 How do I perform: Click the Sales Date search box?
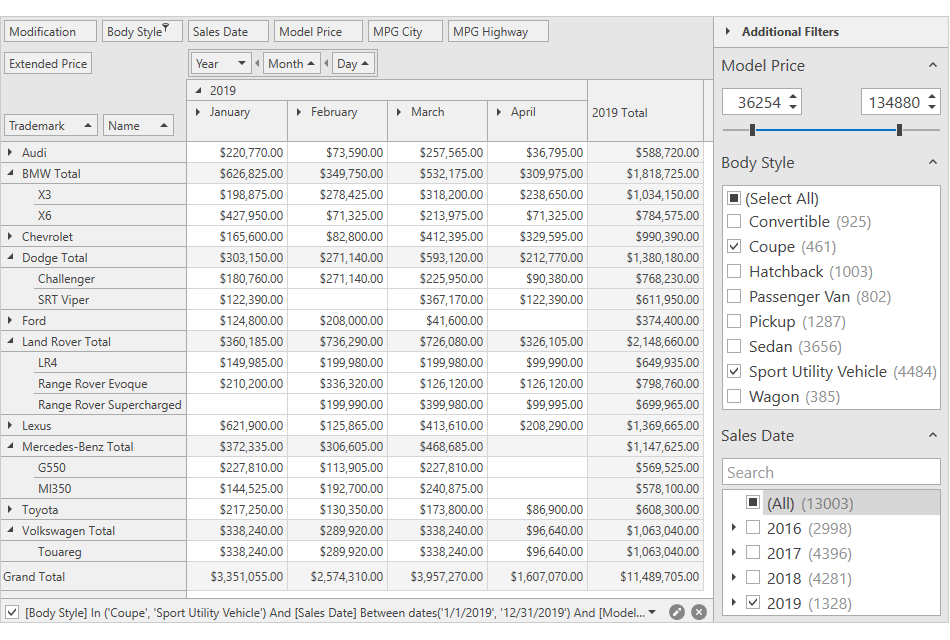(830, 473)
